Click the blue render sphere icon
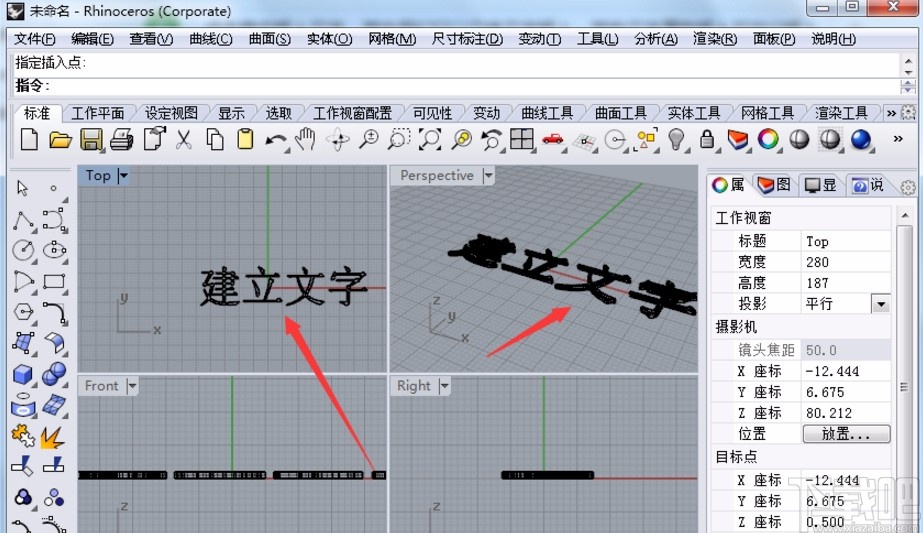923x533 pixels. click(861, 140)
